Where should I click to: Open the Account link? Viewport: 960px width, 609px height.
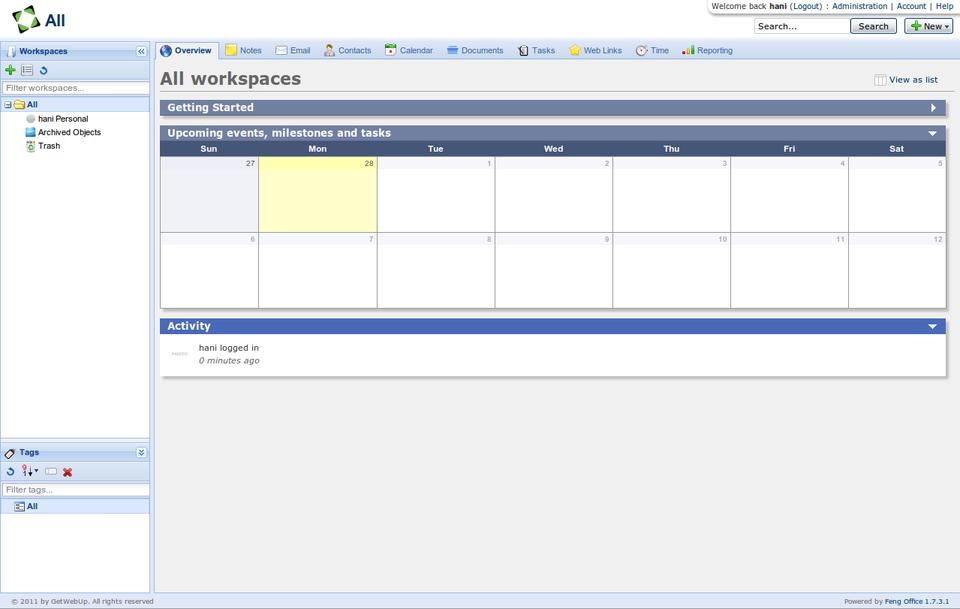[x=911, y=6]
